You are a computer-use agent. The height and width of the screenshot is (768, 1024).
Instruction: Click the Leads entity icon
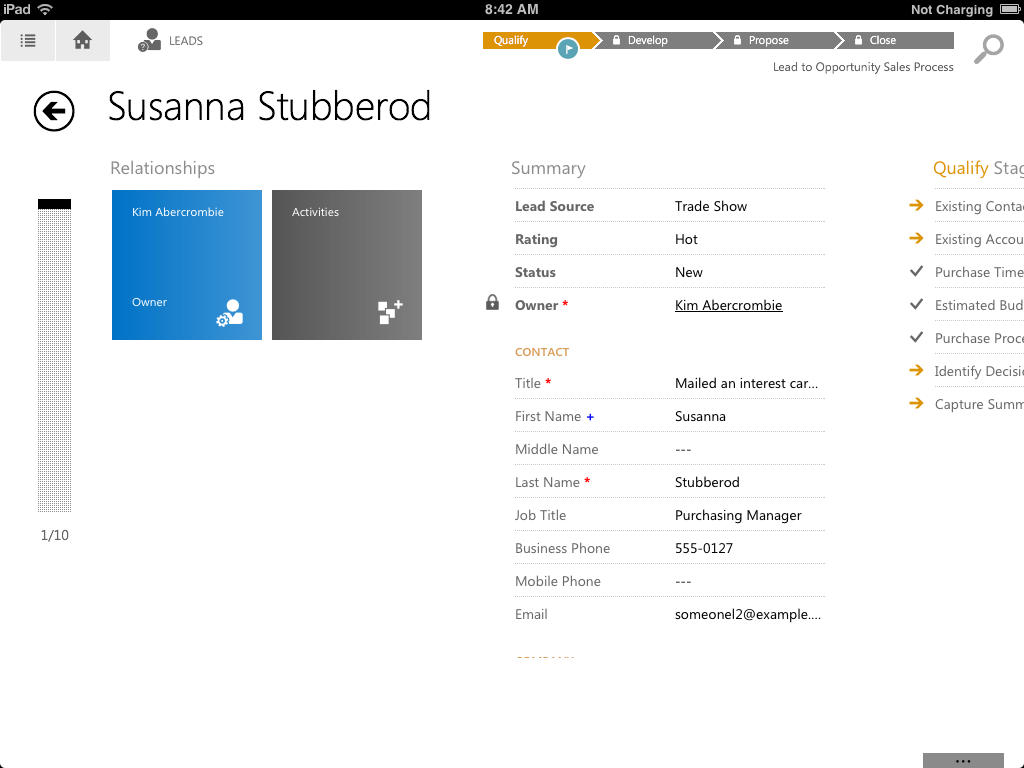[149, 41]
